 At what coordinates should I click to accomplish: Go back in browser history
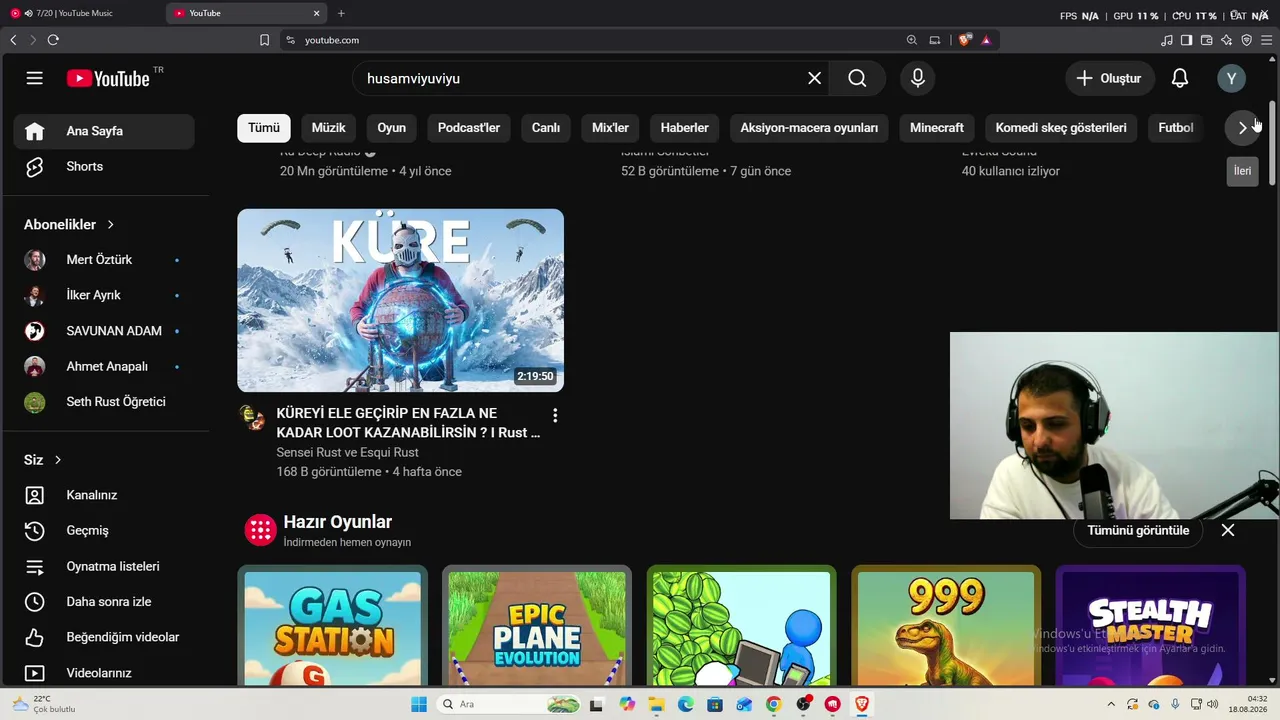[13, 40]
